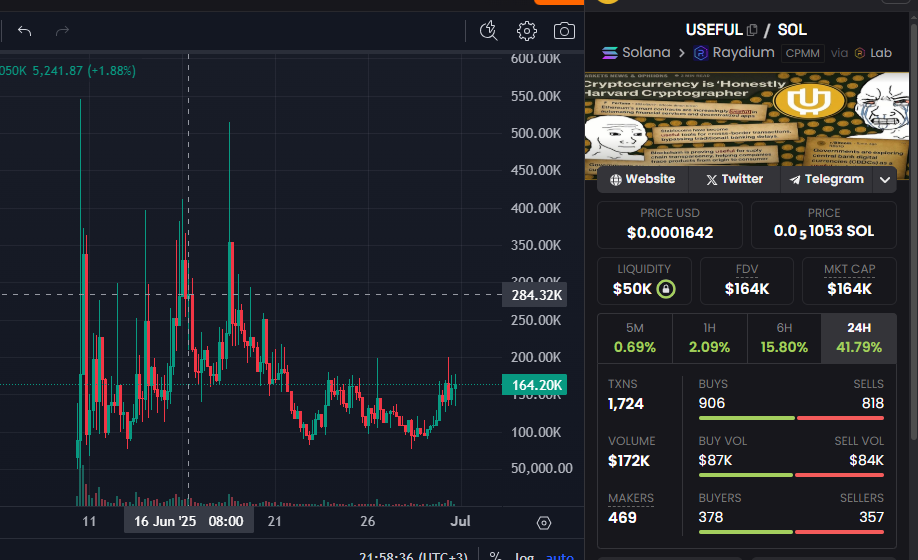918x560 pixels.
Task: Click the USEFUL token name
Action: pyautogui.click(x=714, y=29)
